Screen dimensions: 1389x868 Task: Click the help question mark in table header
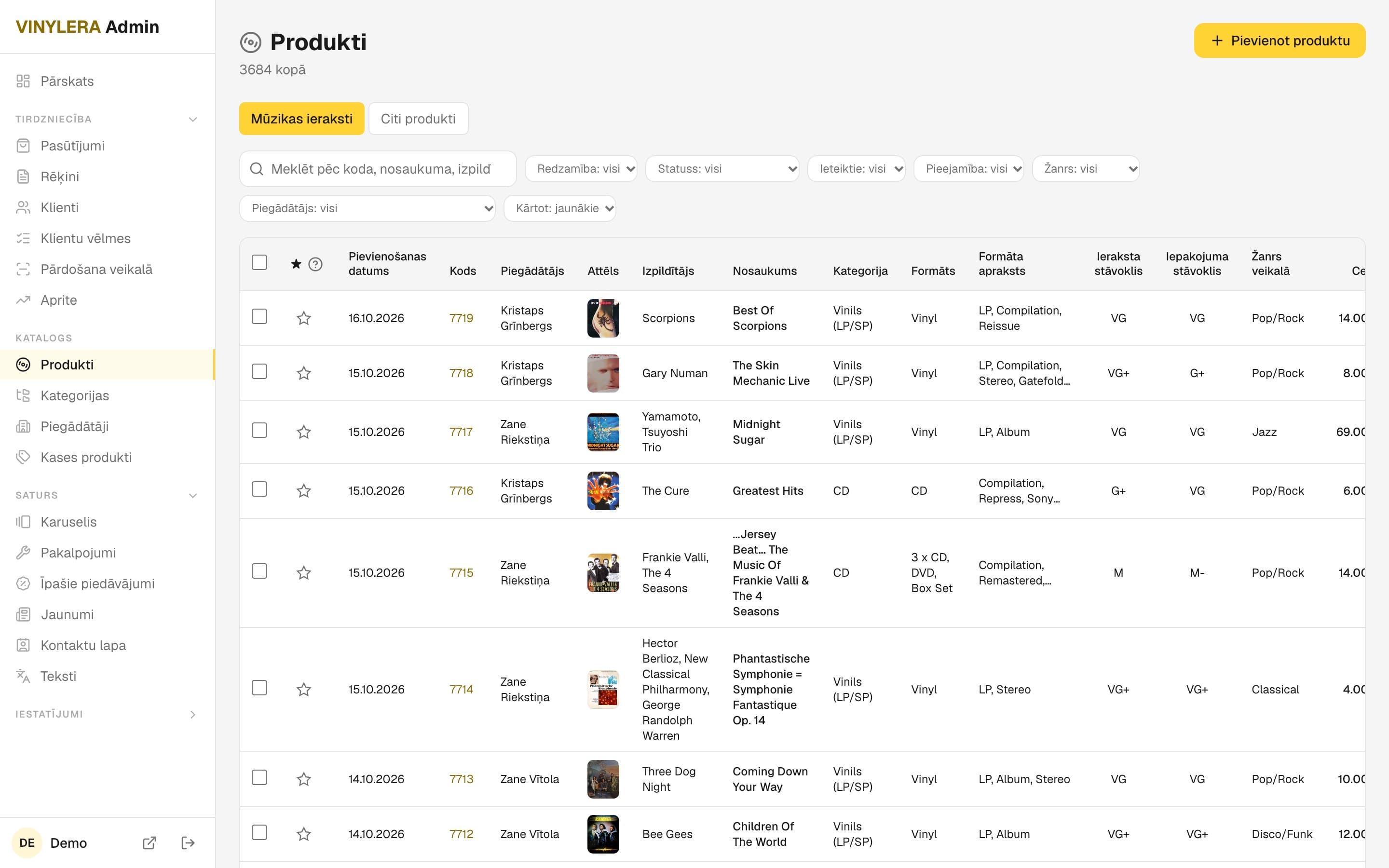pyautogui.click(x=315, y=264)
